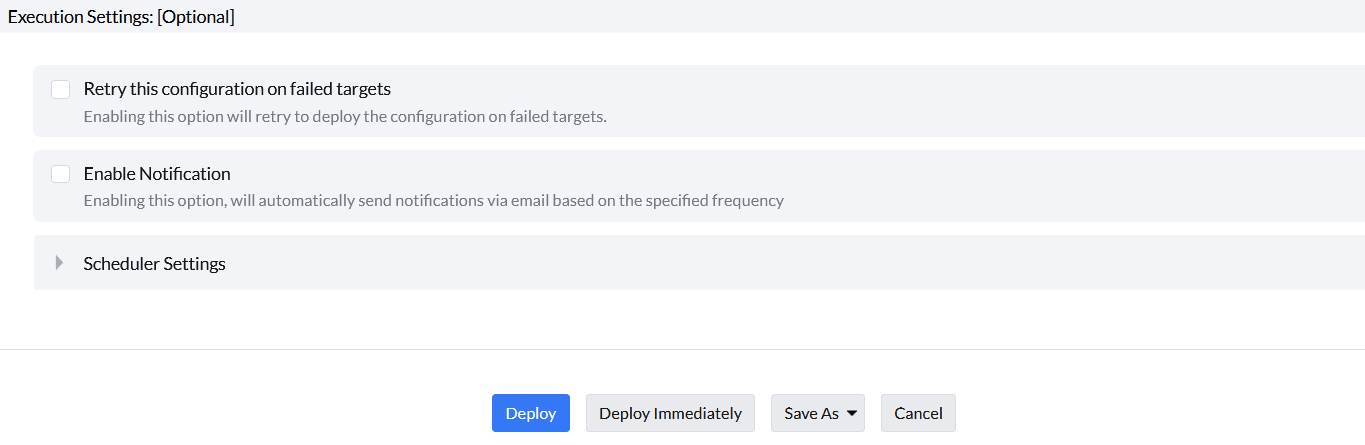Click the [Optional] text in the heading

pyautogui.click(x=196, y=17)
